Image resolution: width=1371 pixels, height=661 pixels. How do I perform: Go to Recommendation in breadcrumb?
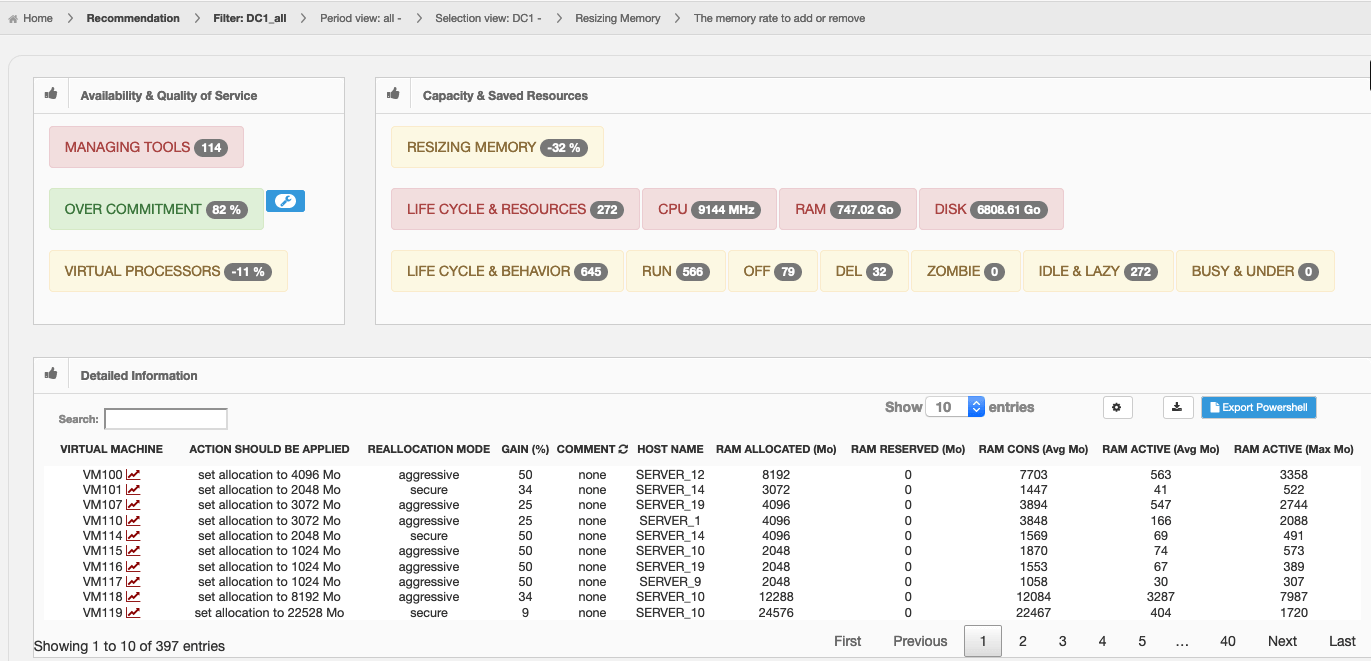[x=133, y=18]
